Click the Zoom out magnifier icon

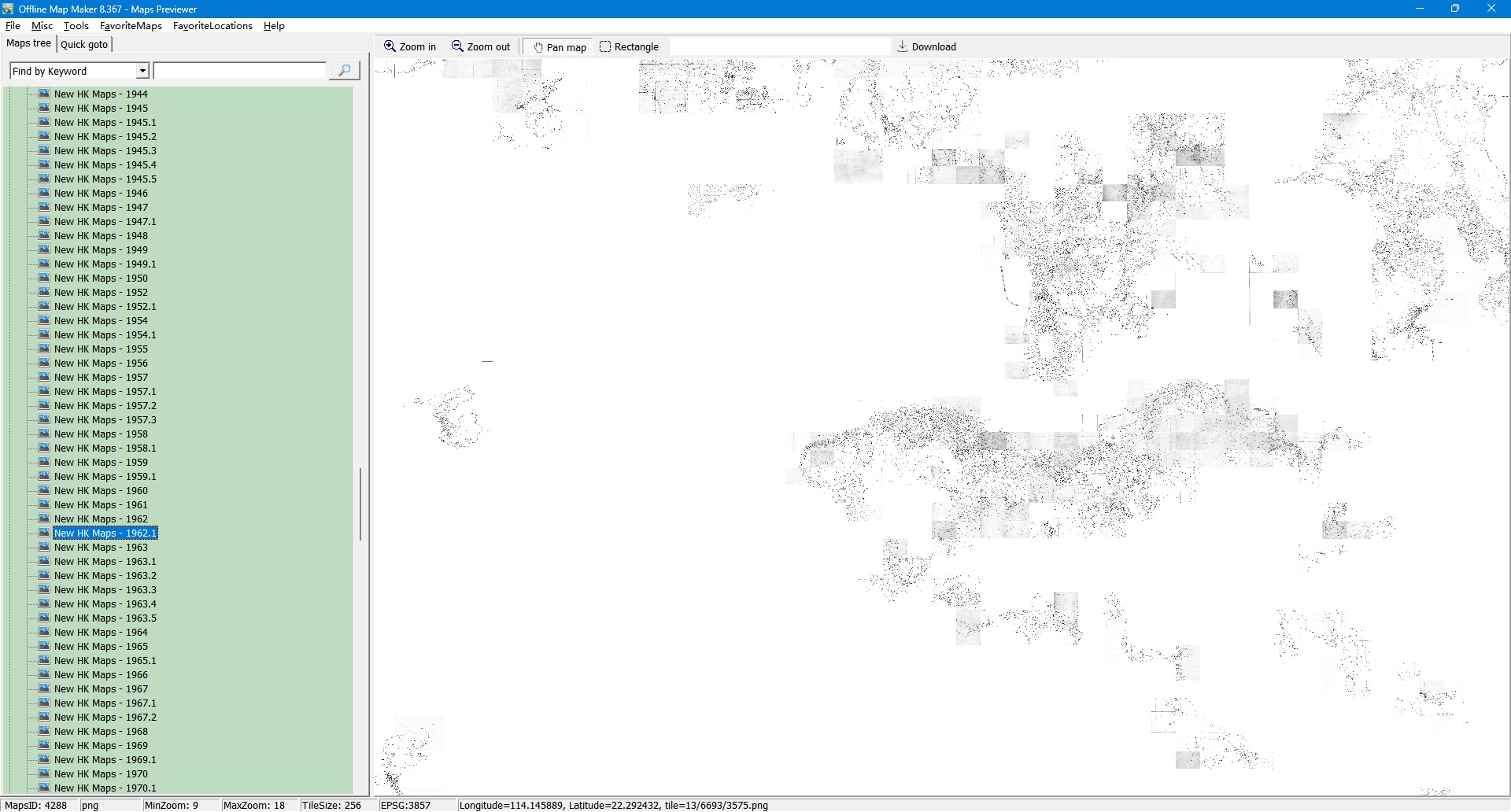click(x=457, y=46)
